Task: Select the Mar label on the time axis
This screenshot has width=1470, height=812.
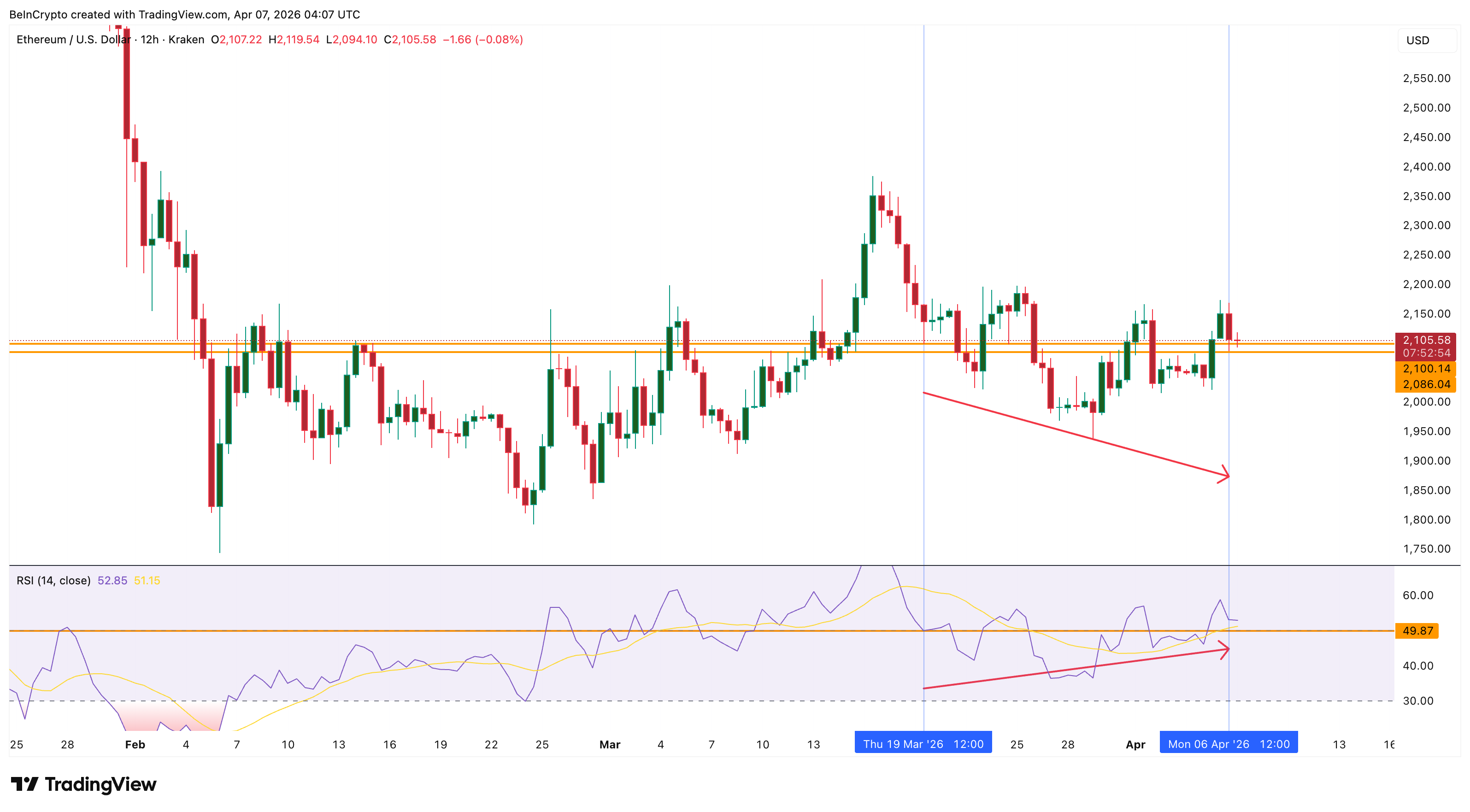Action: [610, 745]
